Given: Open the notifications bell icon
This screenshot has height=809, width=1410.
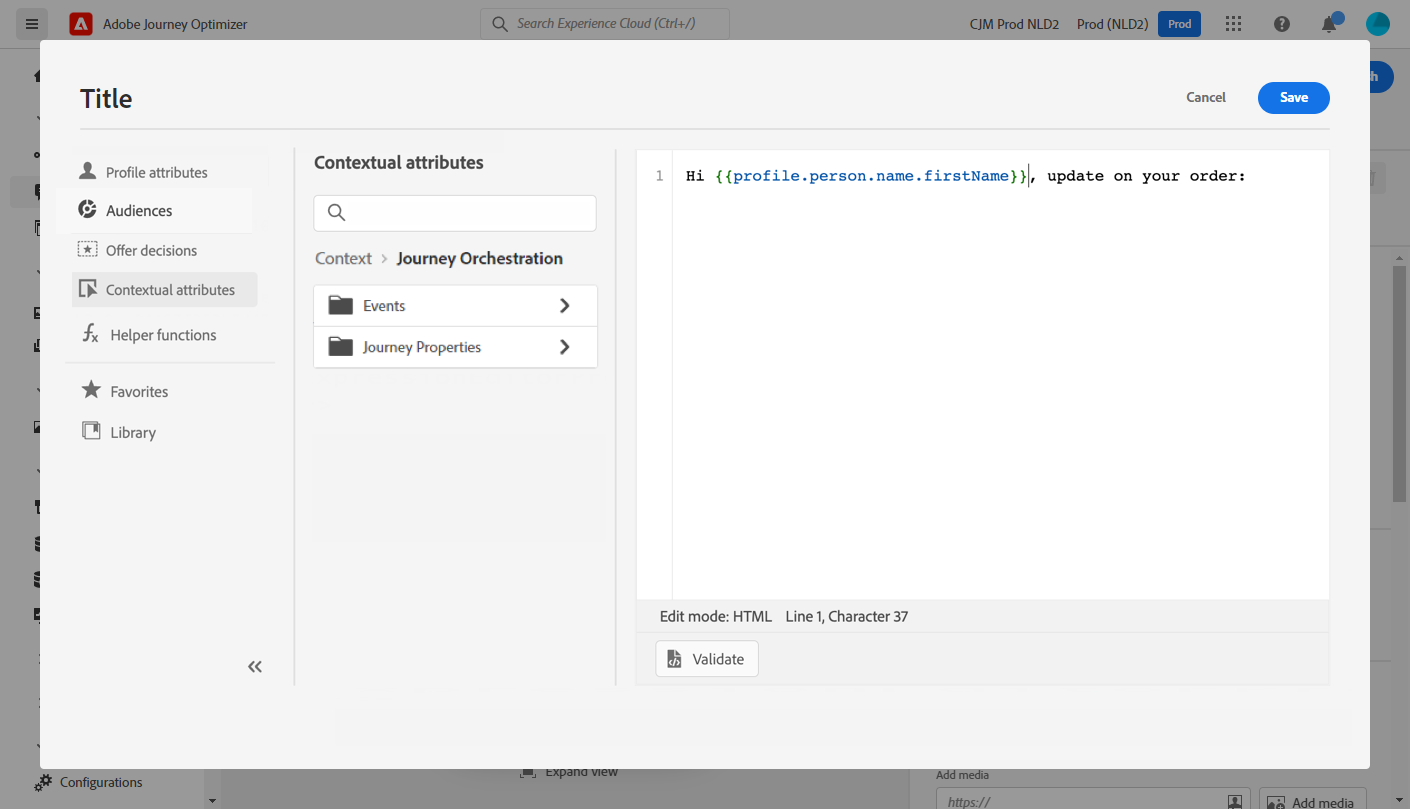Looking at the screenshot, I should [x=1329, y=25].
